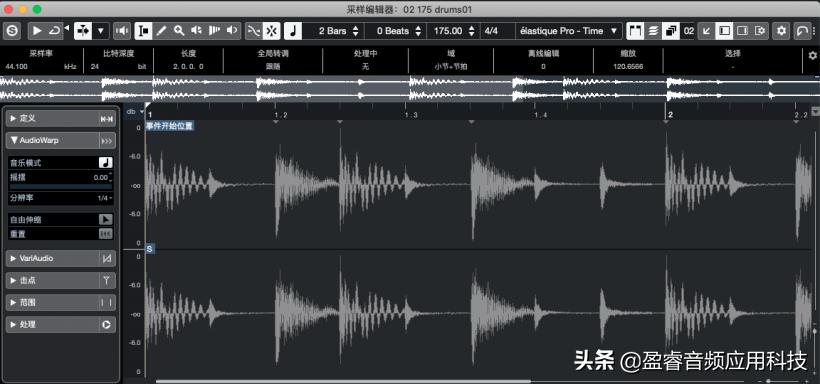Start audition playback
The height and width of the screenshot is (384, 820).
point(37,31)
